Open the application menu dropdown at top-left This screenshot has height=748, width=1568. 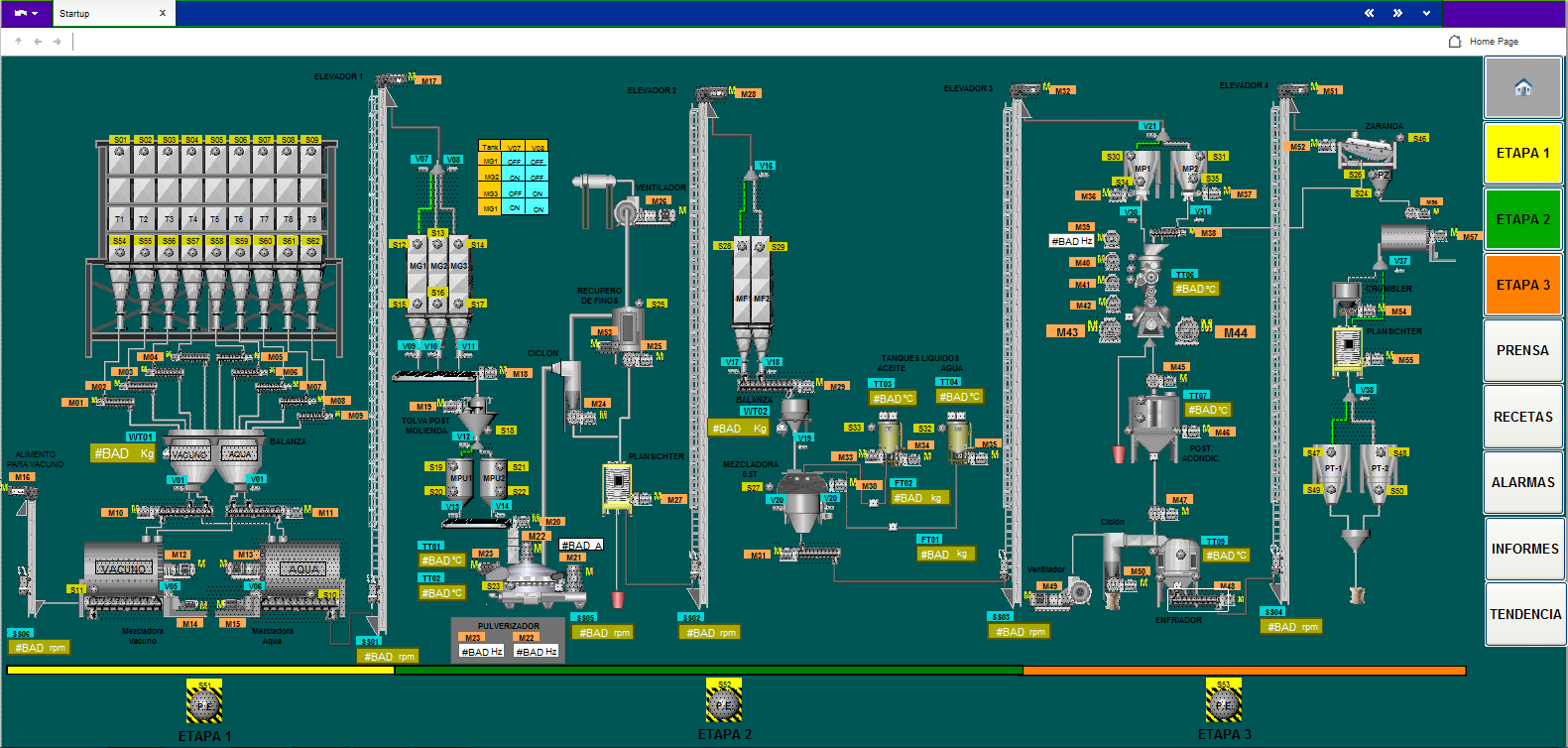tap(27, 13)
